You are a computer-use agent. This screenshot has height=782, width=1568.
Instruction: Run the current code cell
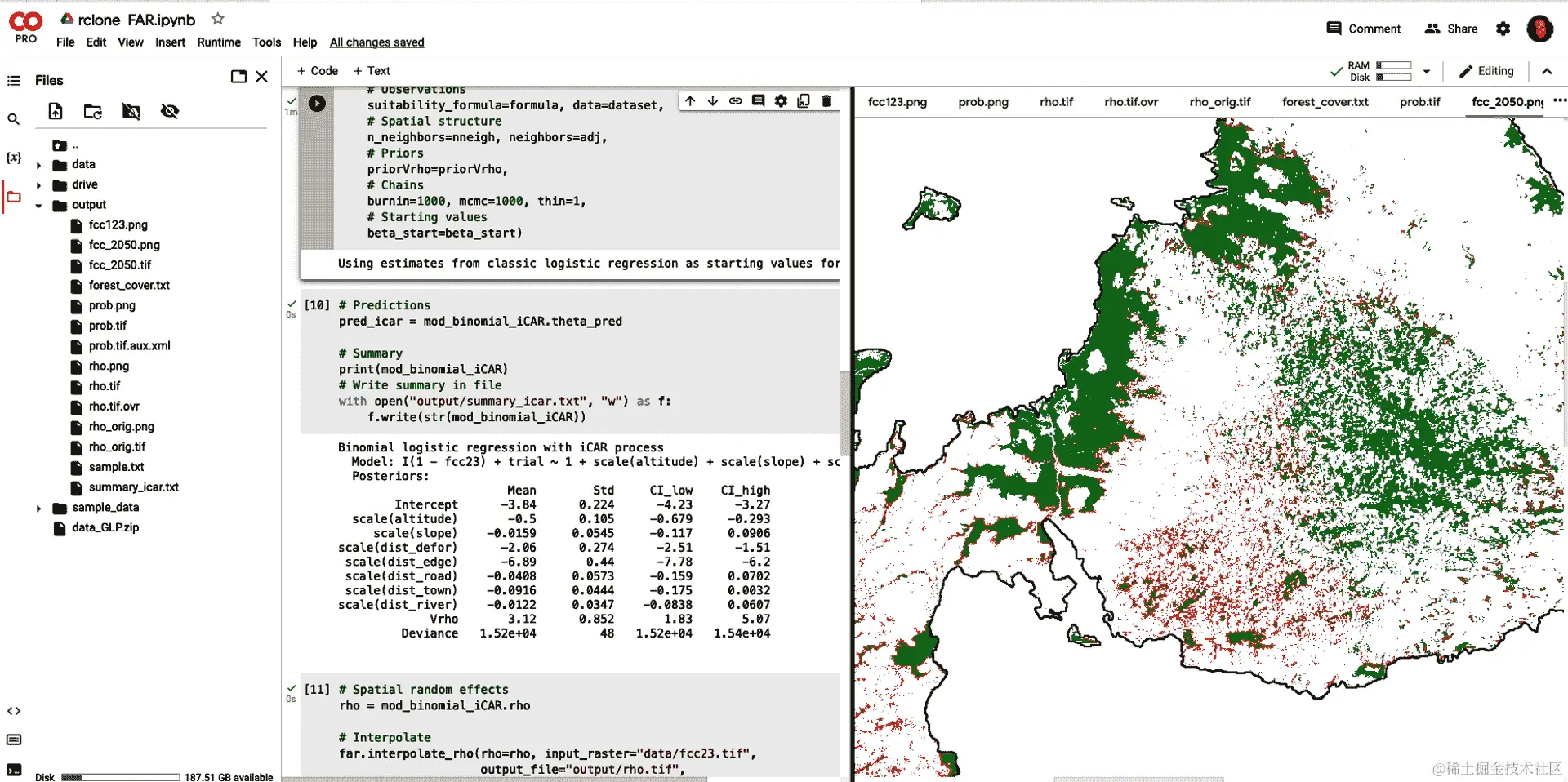(x=317, y=104)
